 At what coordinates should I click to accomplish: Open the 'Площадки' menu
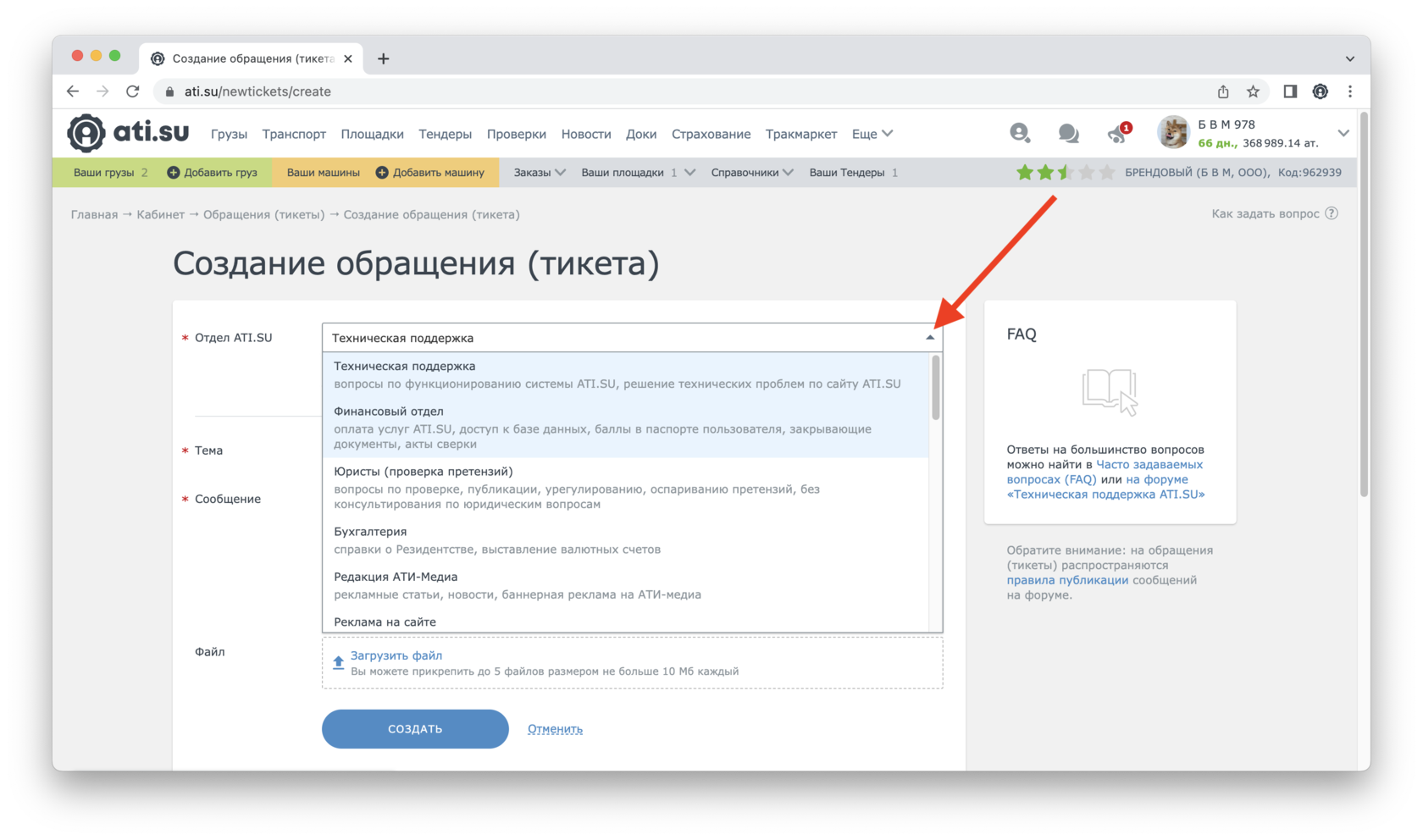click(372, 134)
